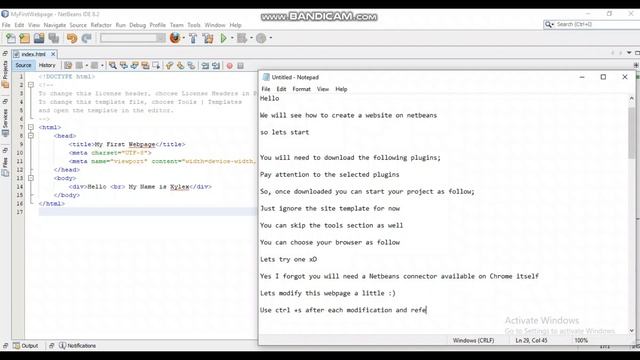
Task: Toggle Rectangular Selection in editor toolbar
Action: [156, 65]
